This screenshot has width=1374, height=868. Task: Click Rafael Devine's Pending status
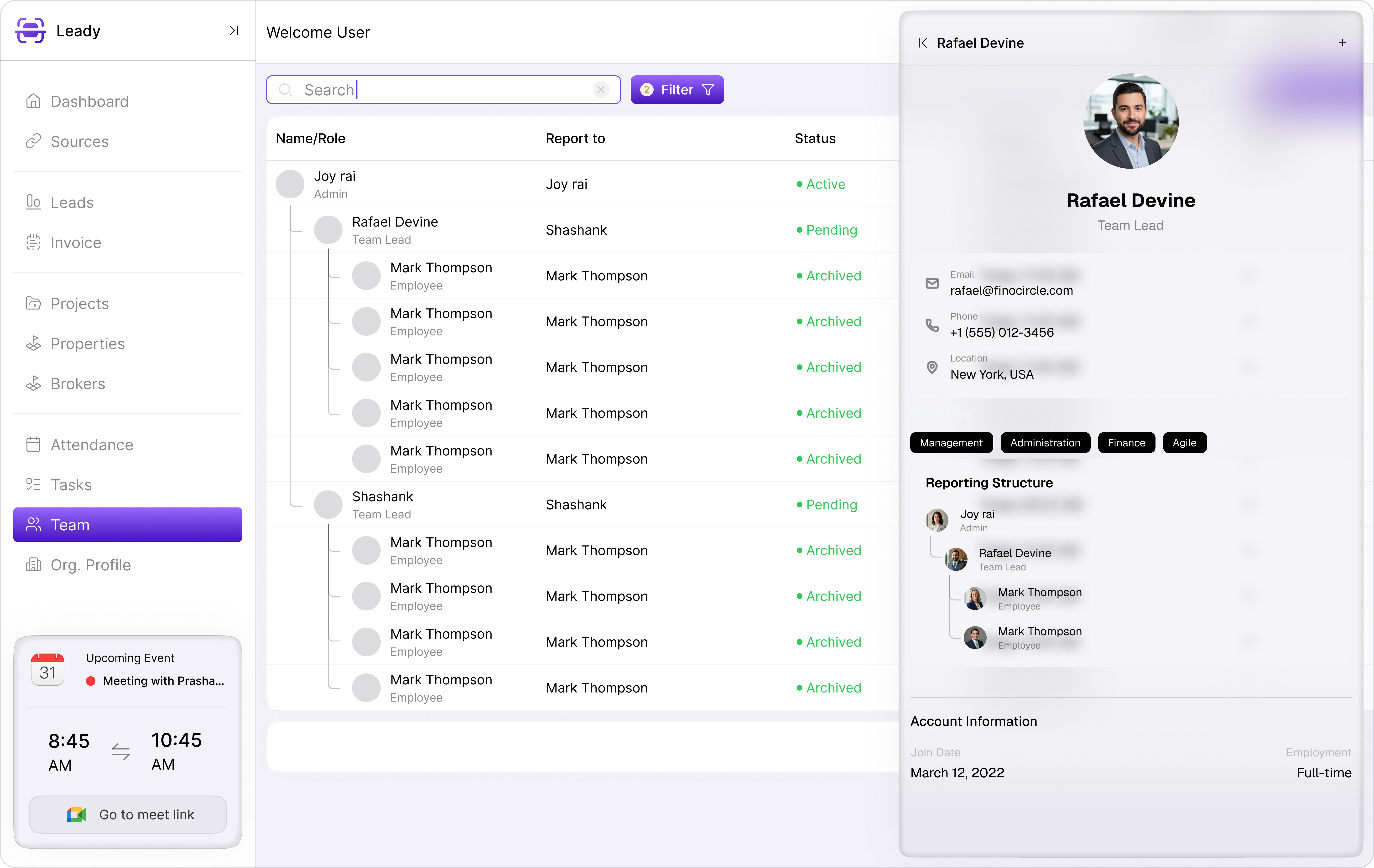click(x=827, y=230)
